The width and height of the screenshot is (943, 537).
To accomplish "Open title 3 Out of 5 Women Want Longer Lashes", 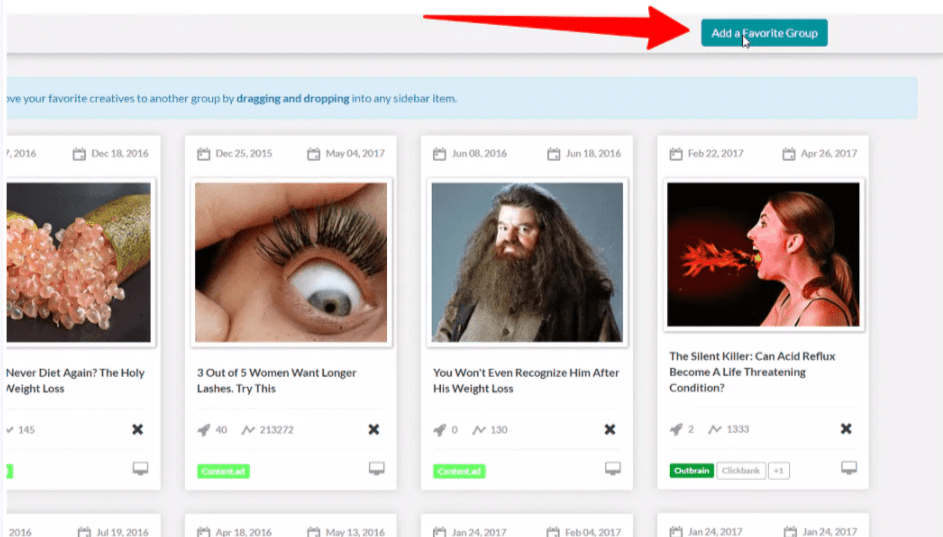I will 277,381.
